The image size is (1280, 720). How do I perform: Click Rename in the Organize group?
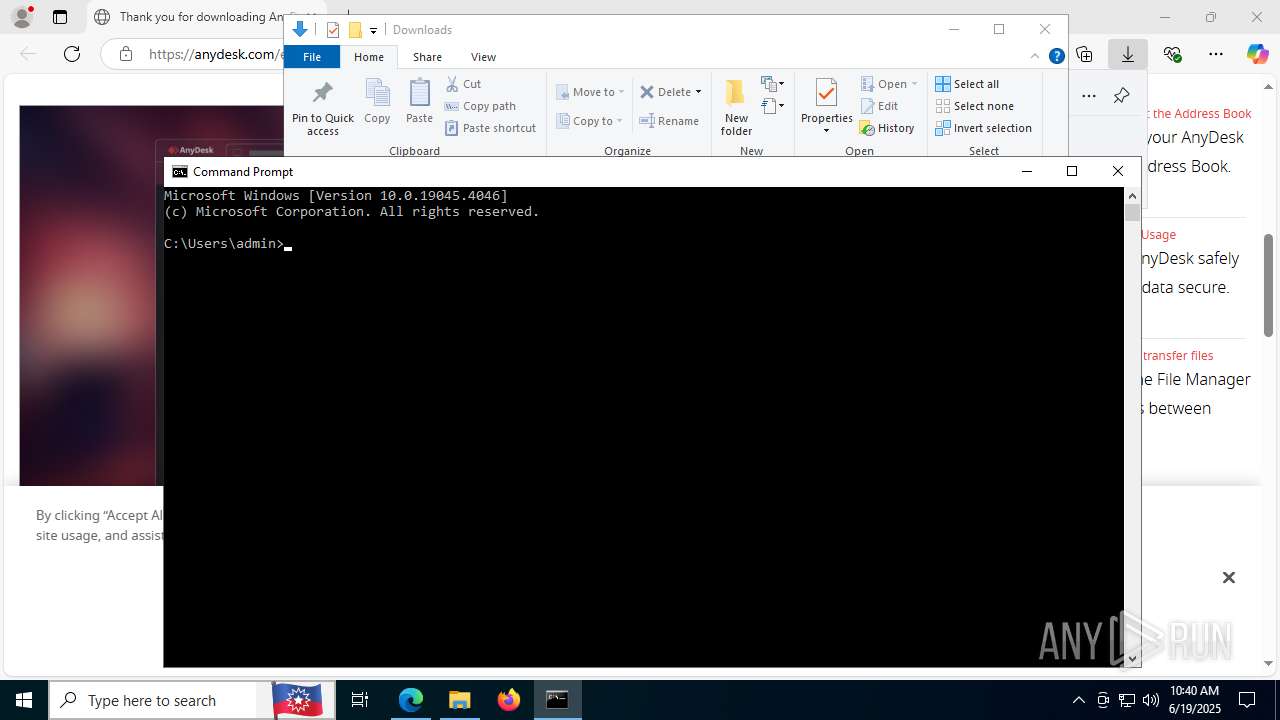(669, 121)
